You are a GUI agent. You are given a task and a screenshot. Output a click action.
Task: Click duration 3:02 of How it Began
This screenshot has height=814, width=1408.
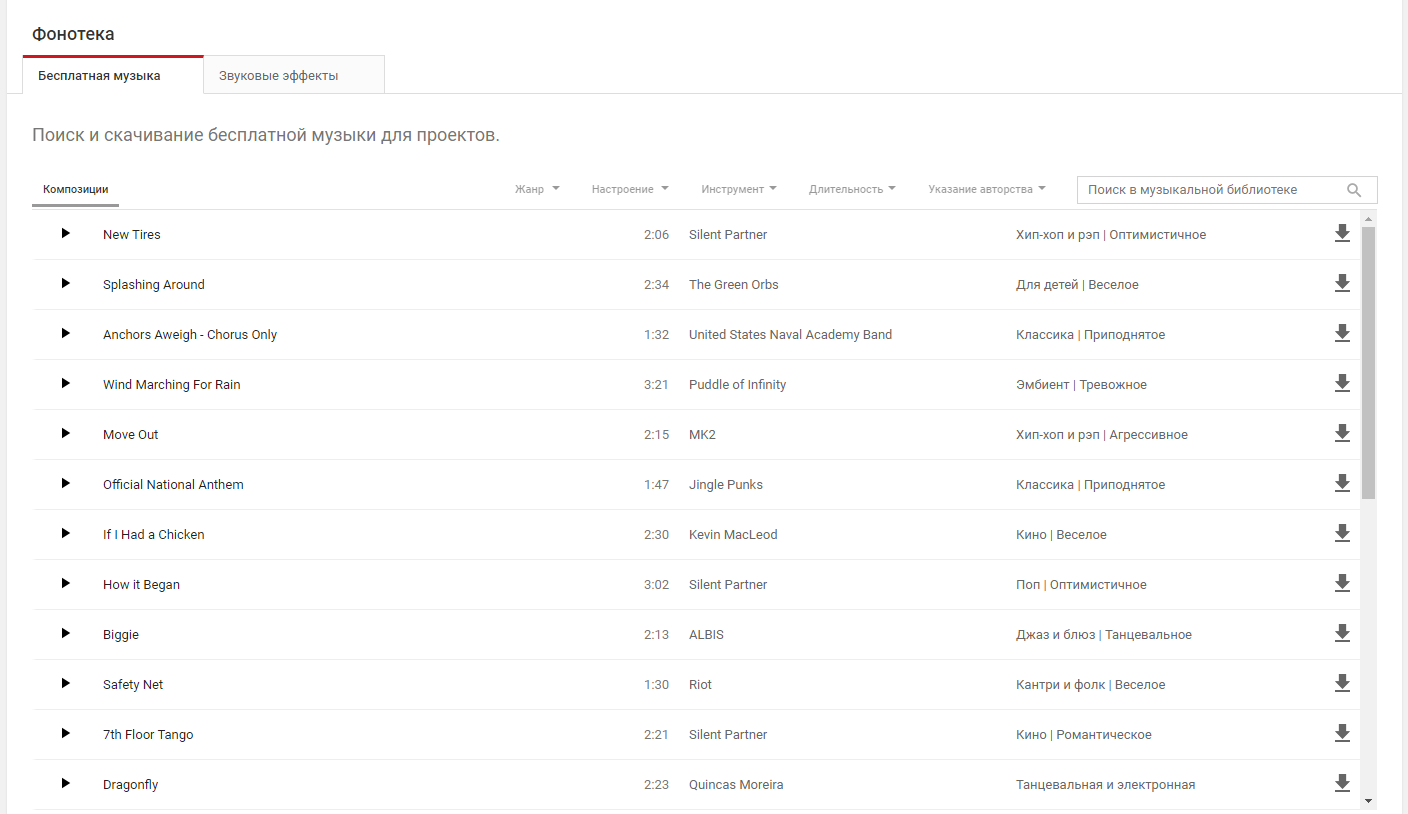(656, 585)
